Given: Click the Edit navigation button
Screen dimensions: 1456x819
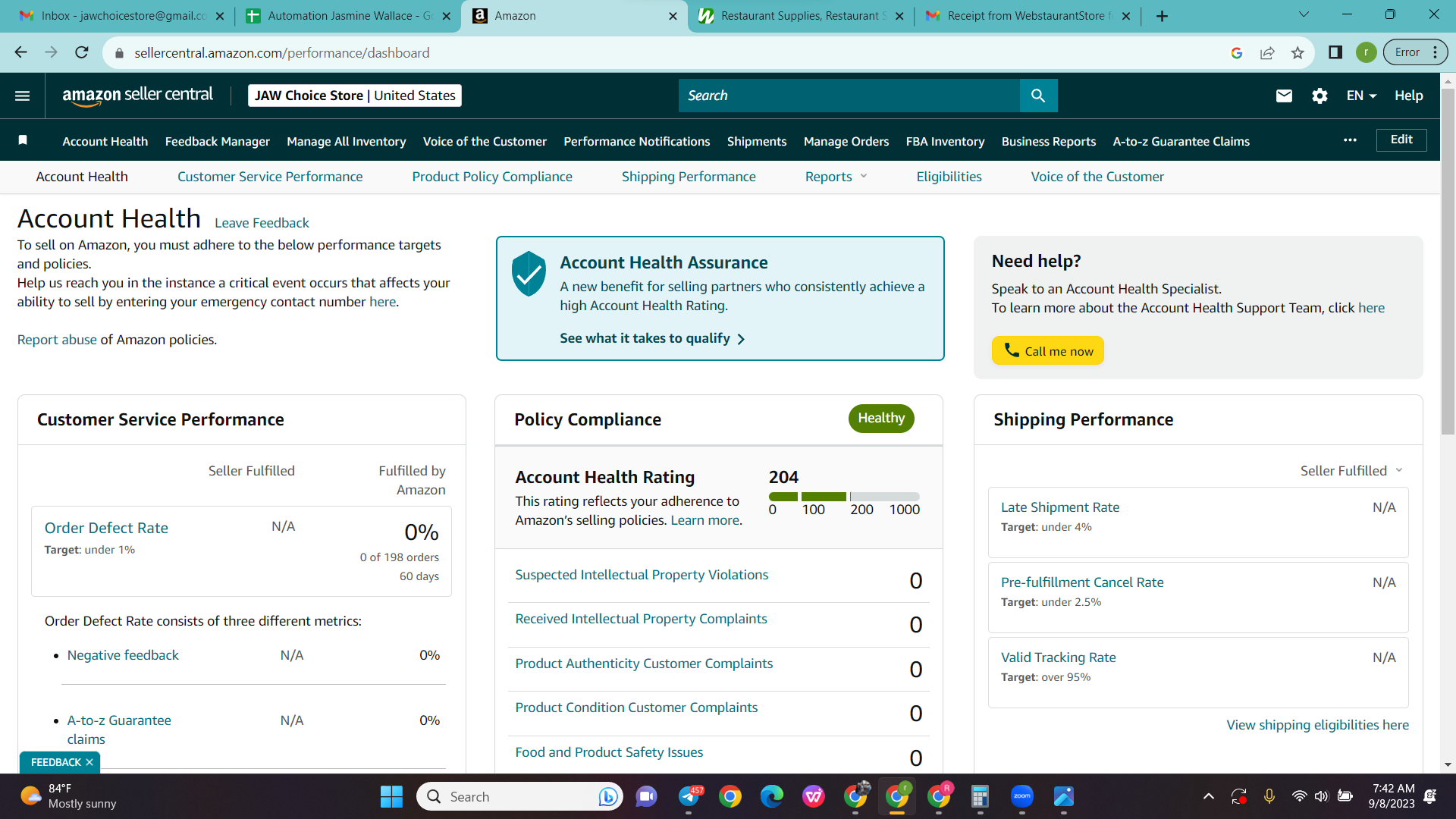Looking at the screenshot, I should point(1401,140).
